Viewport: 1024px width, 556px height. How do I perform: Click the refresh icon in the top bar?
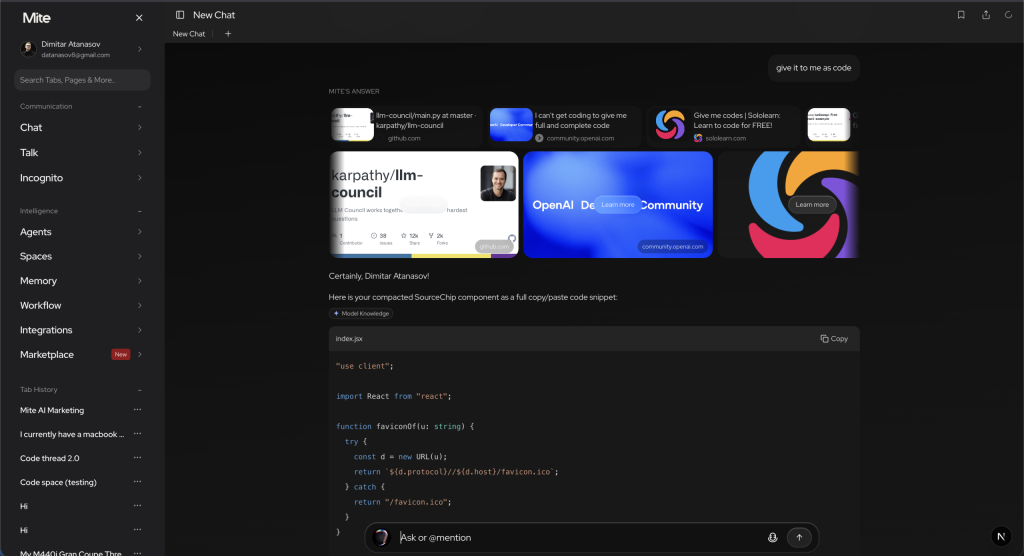coord(1009,15)
